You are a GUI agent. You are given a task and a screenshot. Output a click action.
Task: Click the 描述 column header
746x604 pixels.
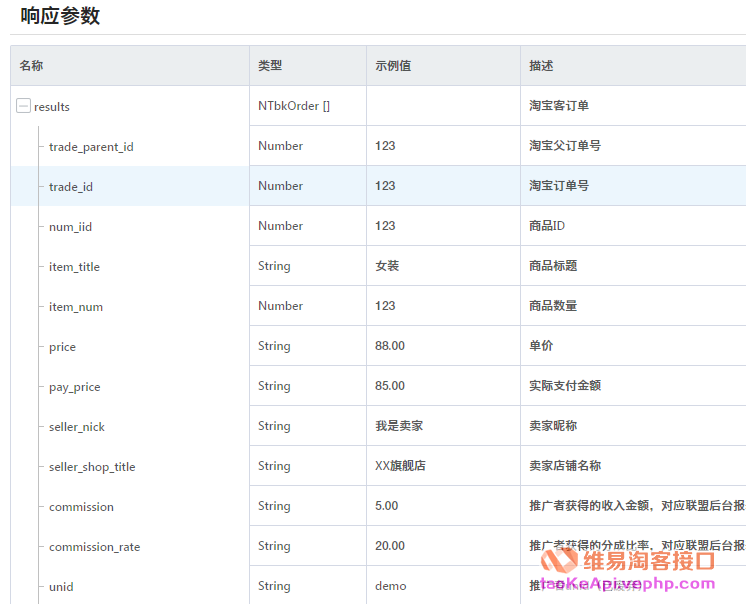pos(541,66)
